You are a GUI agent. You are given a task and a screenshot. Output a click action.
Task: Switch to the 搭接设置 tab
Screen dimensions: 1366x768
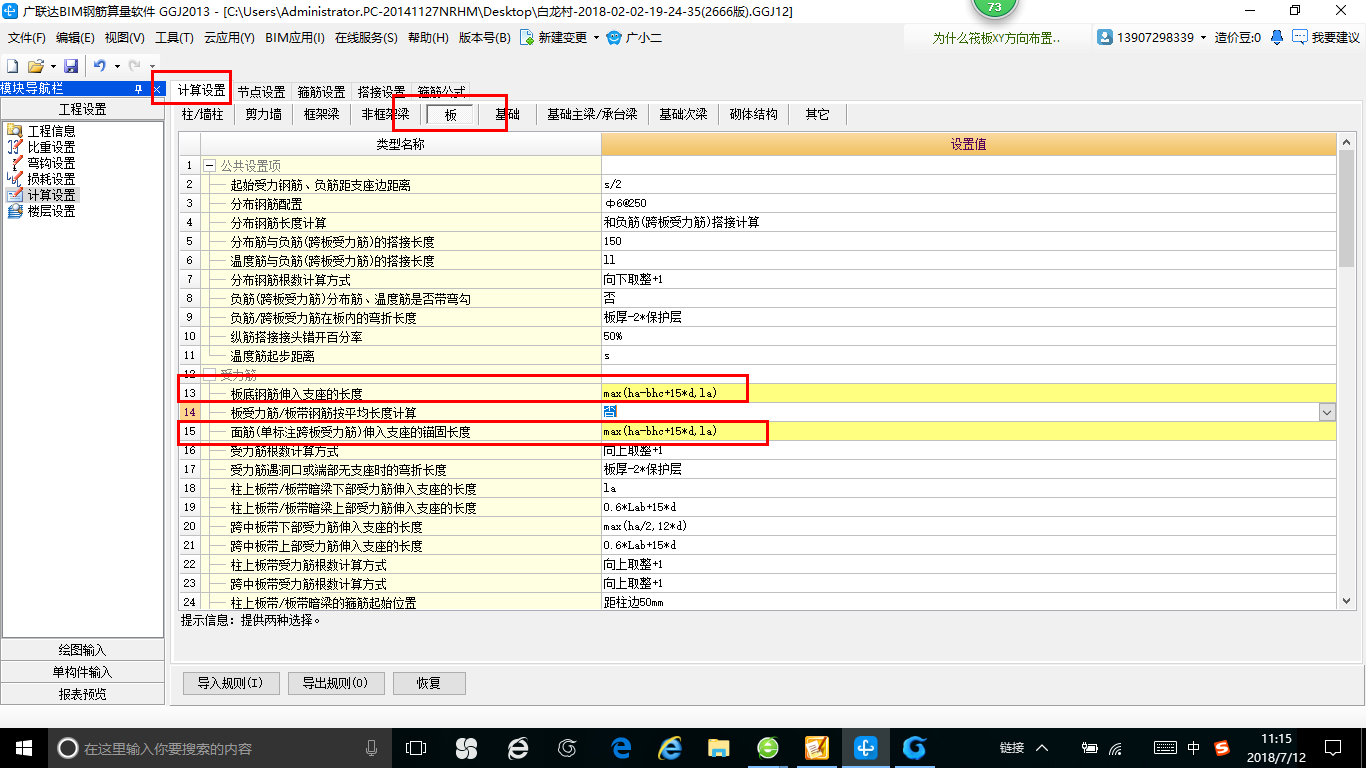pos(381,91)
